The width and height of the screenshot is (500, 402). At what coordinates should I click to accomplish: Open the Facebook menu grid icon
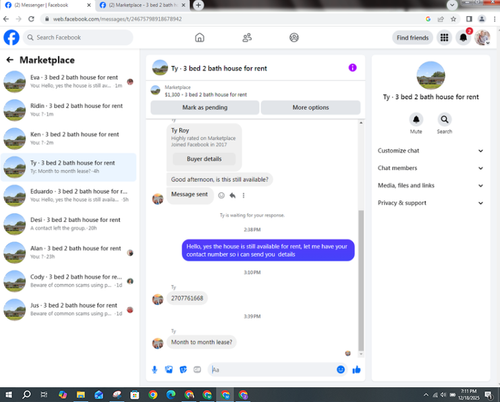[444, 37]
